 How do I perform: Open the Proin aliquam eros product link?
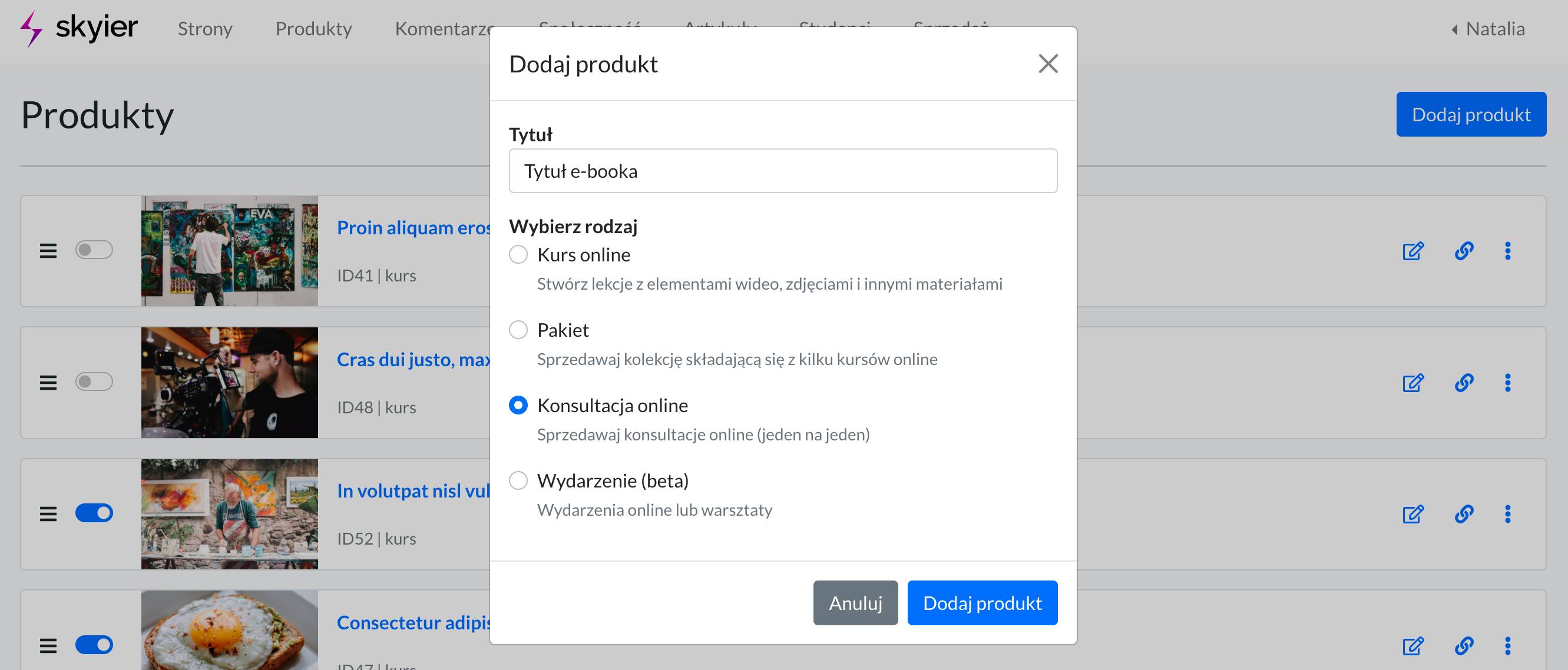click(413, 228)
